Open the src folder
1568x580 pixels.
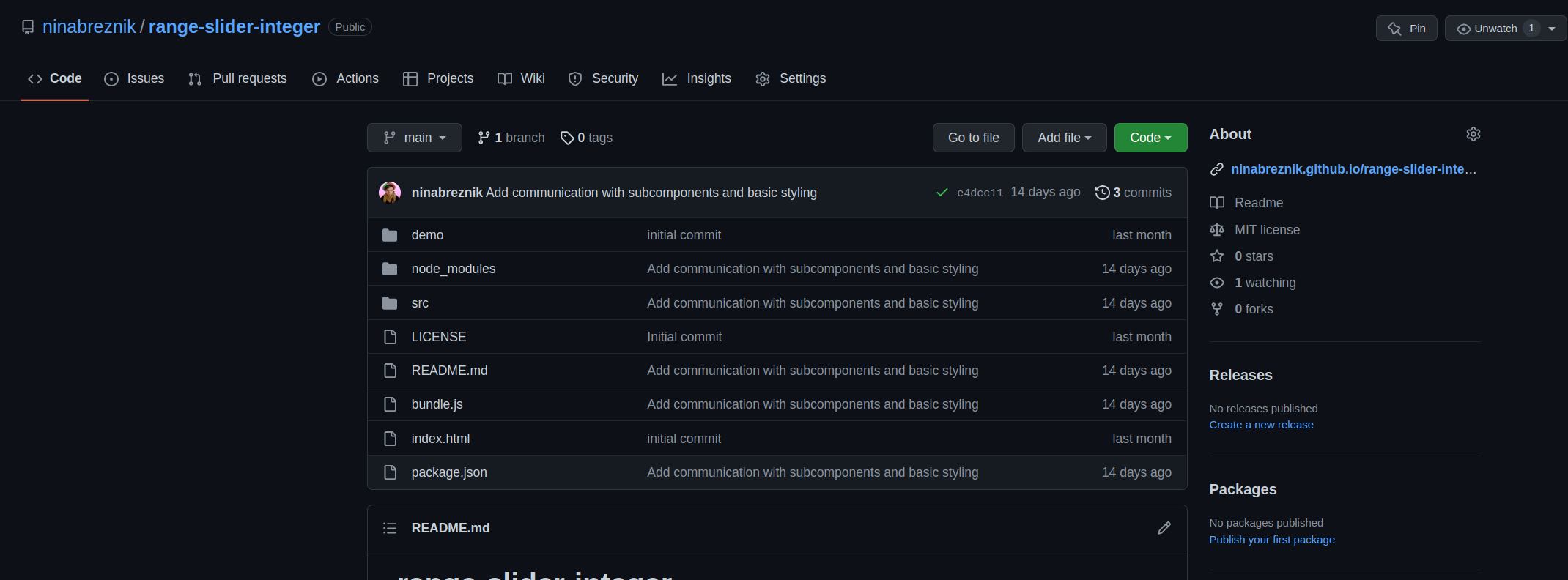coord(420,303)
